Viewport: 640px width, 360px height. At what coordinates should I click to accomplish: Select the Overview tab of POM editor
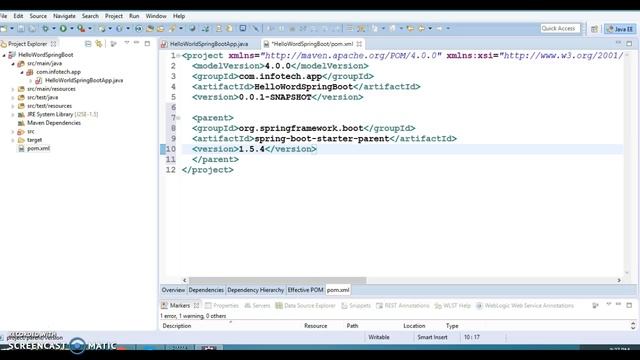tap(173, 290)
